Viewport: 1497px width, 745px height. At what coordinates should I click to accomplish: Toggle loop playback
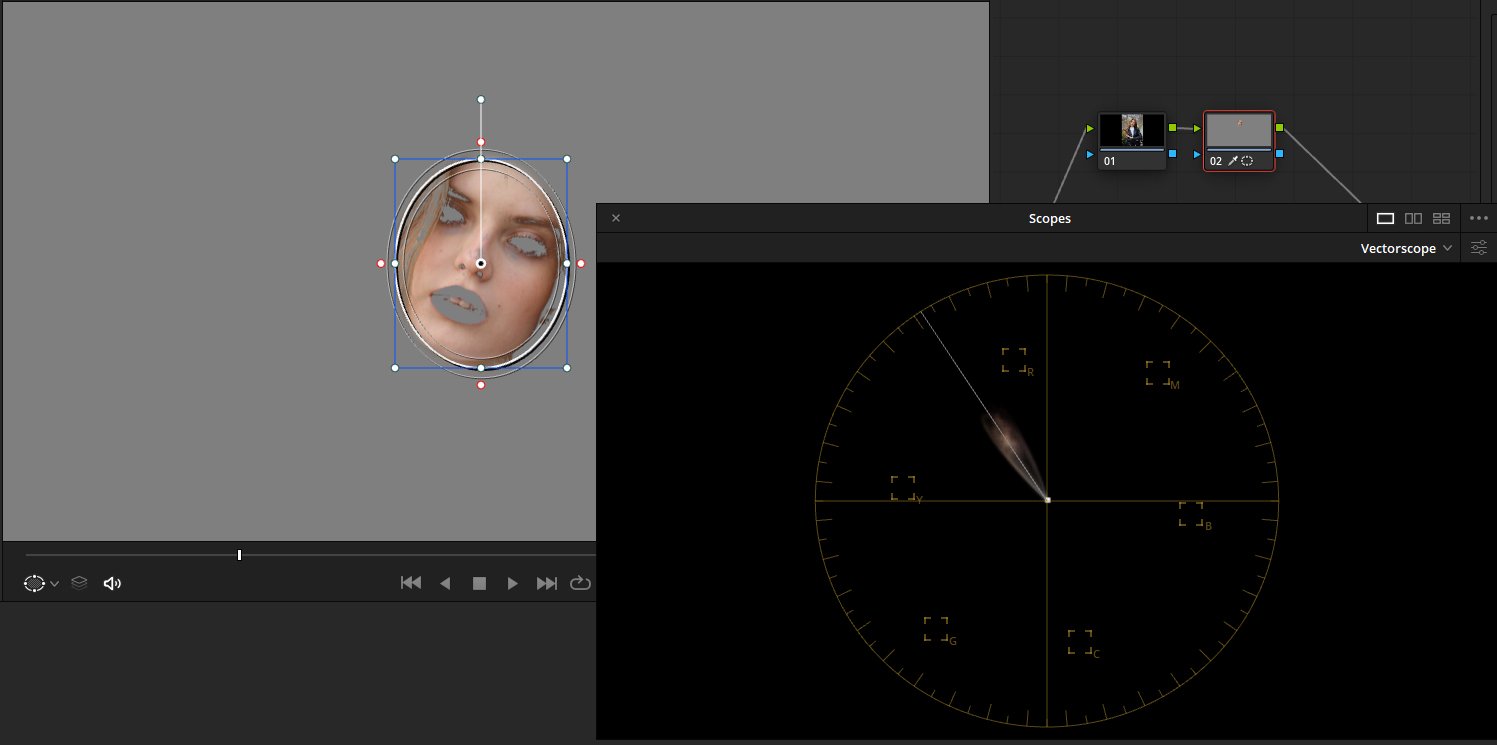pyautogui.click(x=580, y=583)
